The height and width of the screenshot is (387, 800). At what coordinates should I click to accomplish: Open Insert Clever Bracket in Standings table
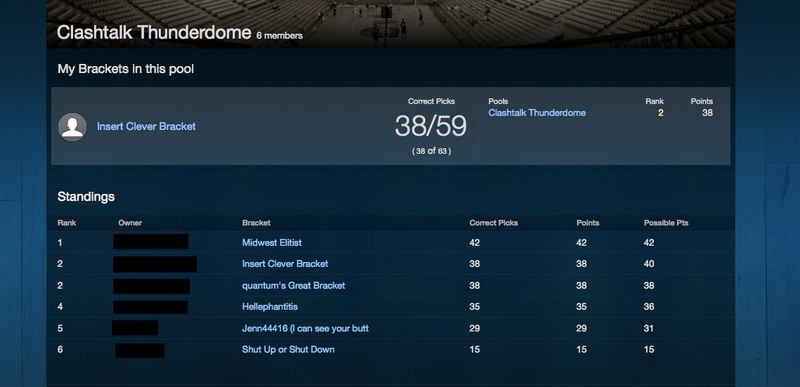click(x=285, y=264)
